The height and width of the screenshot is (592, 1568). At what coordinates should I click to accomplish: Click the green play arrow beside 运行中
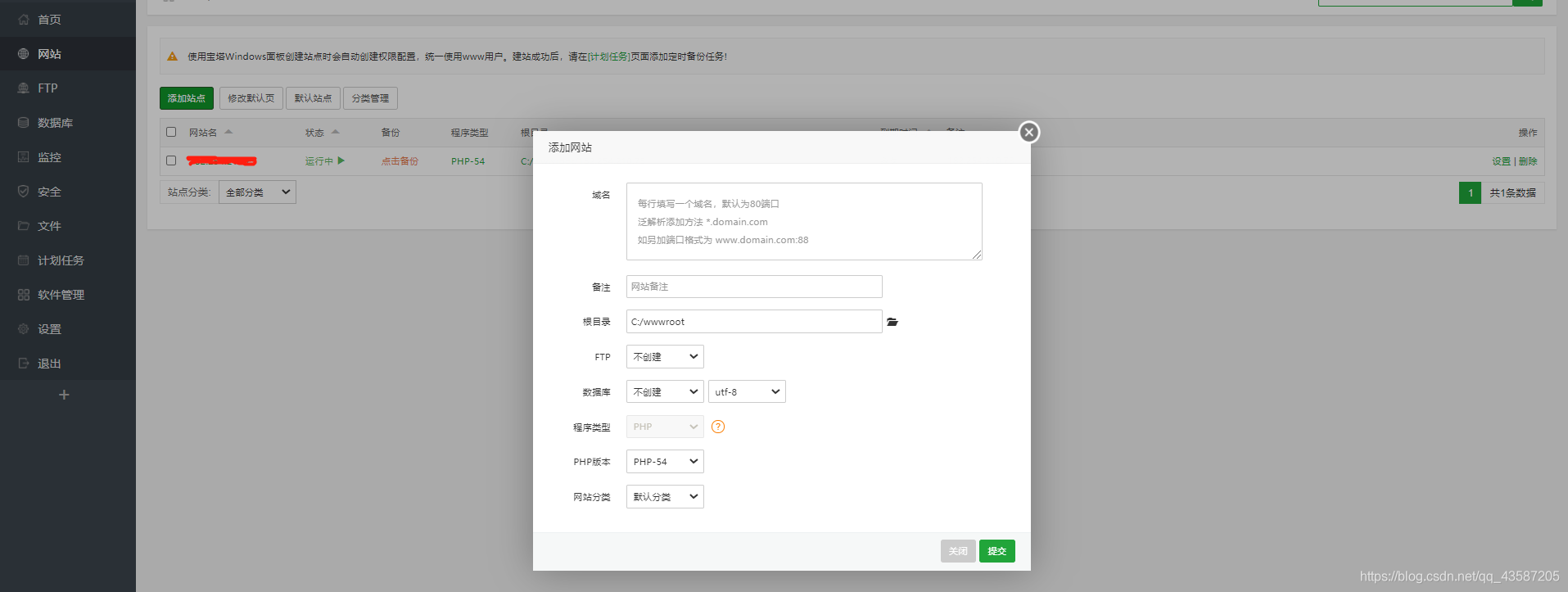click(341, 160)
